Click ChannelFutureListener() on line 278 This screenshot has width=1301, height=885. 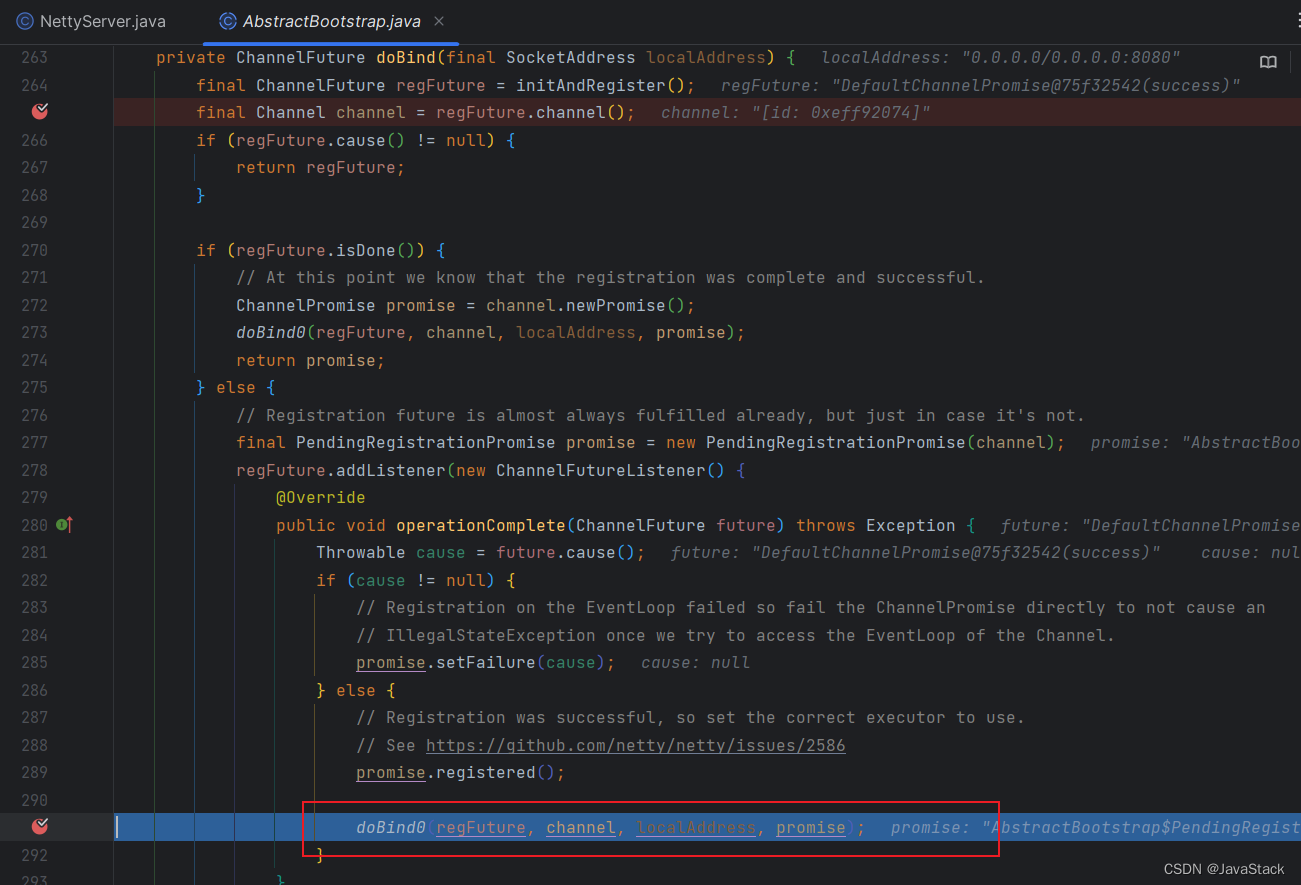pyautogui.click(x=611, y=470)
